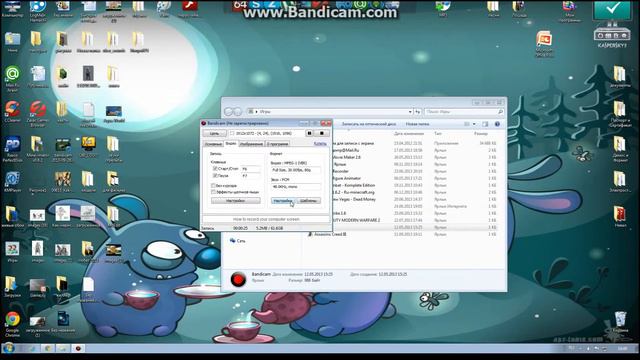Open the Minecraft desktop shortcut
640x360 pixels.
(37, 149)
